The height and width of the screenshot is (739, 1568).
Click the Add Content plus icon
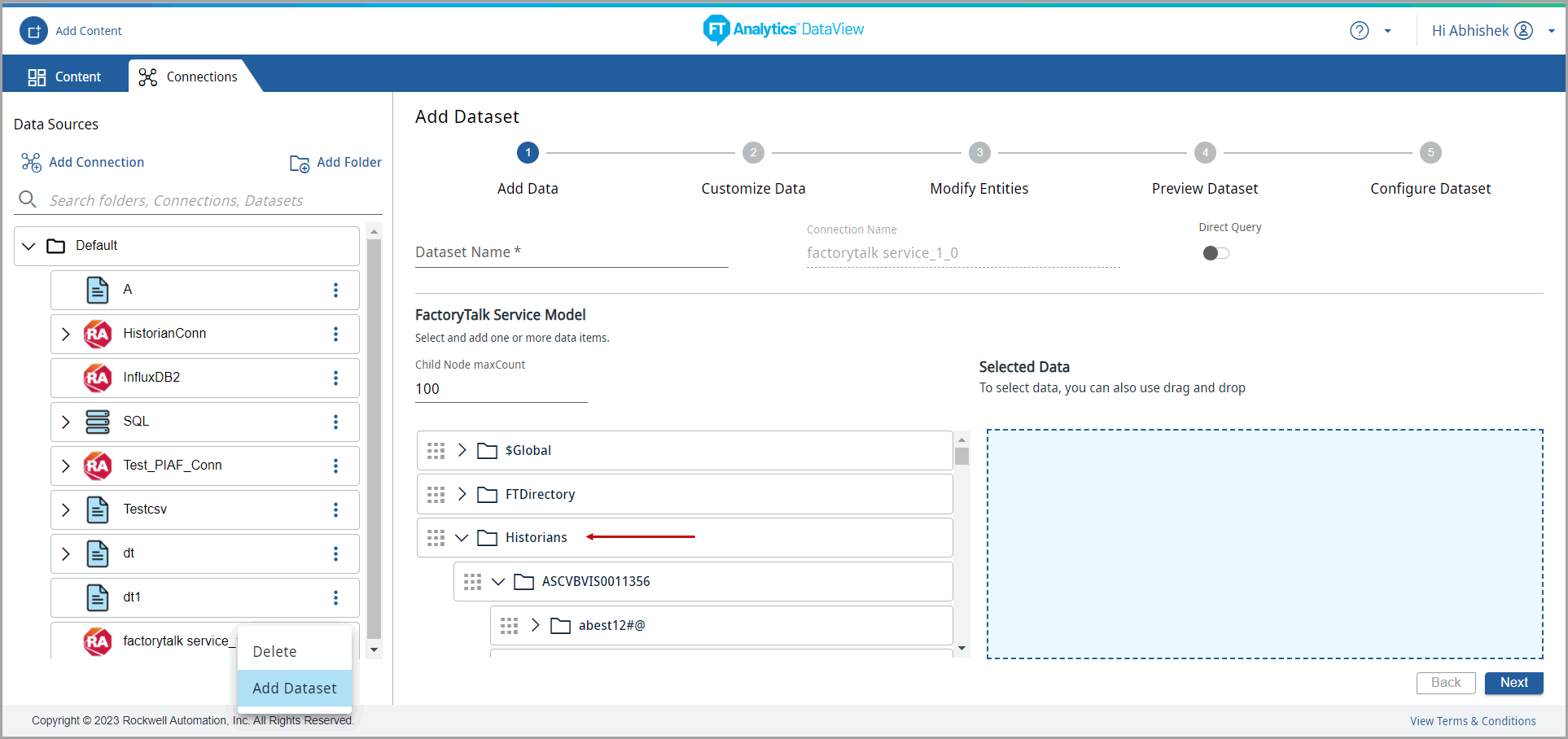(x=33, y=31)
